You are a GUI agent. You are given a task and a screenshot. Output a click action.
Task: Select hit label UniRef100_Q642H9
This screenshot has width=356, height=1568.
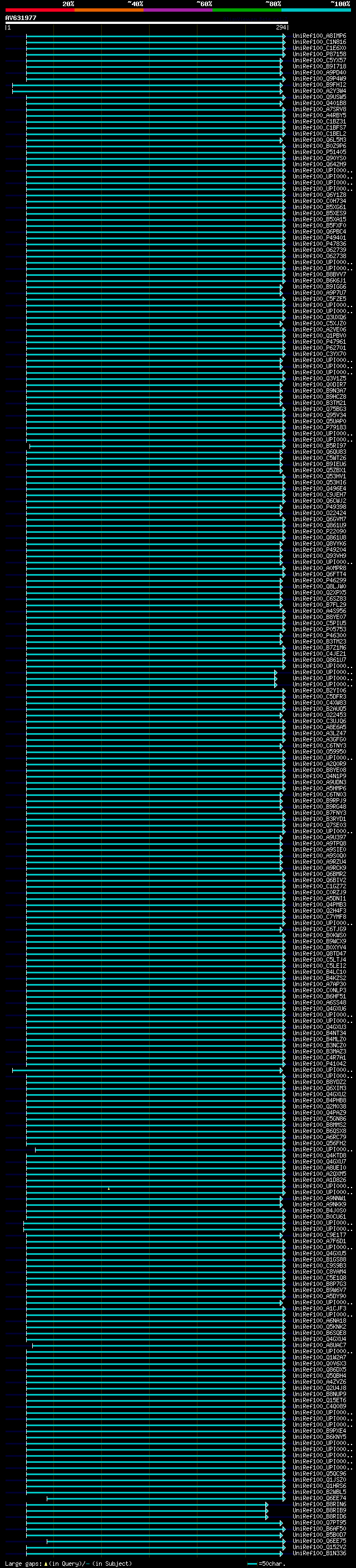(x=319, y=164)
